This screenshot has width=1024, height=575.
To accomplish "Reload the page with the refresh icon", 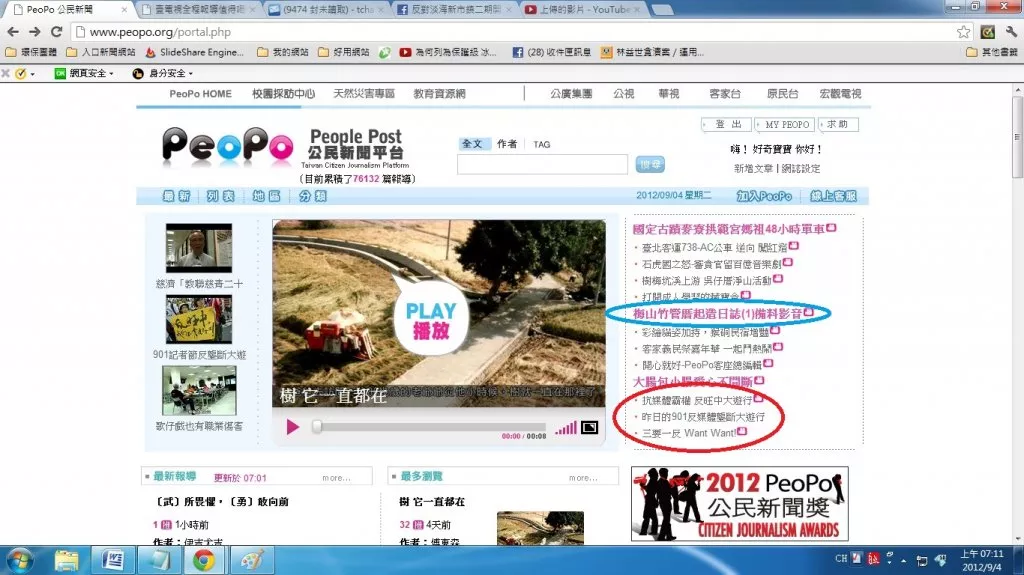I will tap(57, 31).
